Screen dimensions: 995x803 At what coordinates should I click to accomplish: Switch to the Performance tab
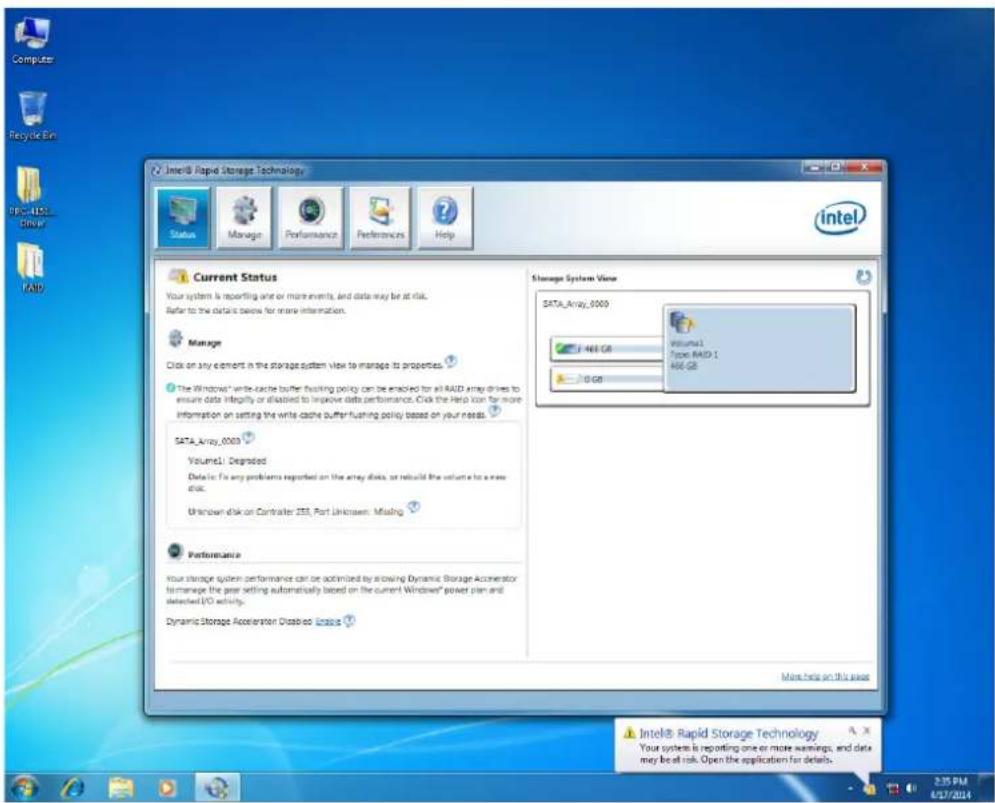click(311, 217)
